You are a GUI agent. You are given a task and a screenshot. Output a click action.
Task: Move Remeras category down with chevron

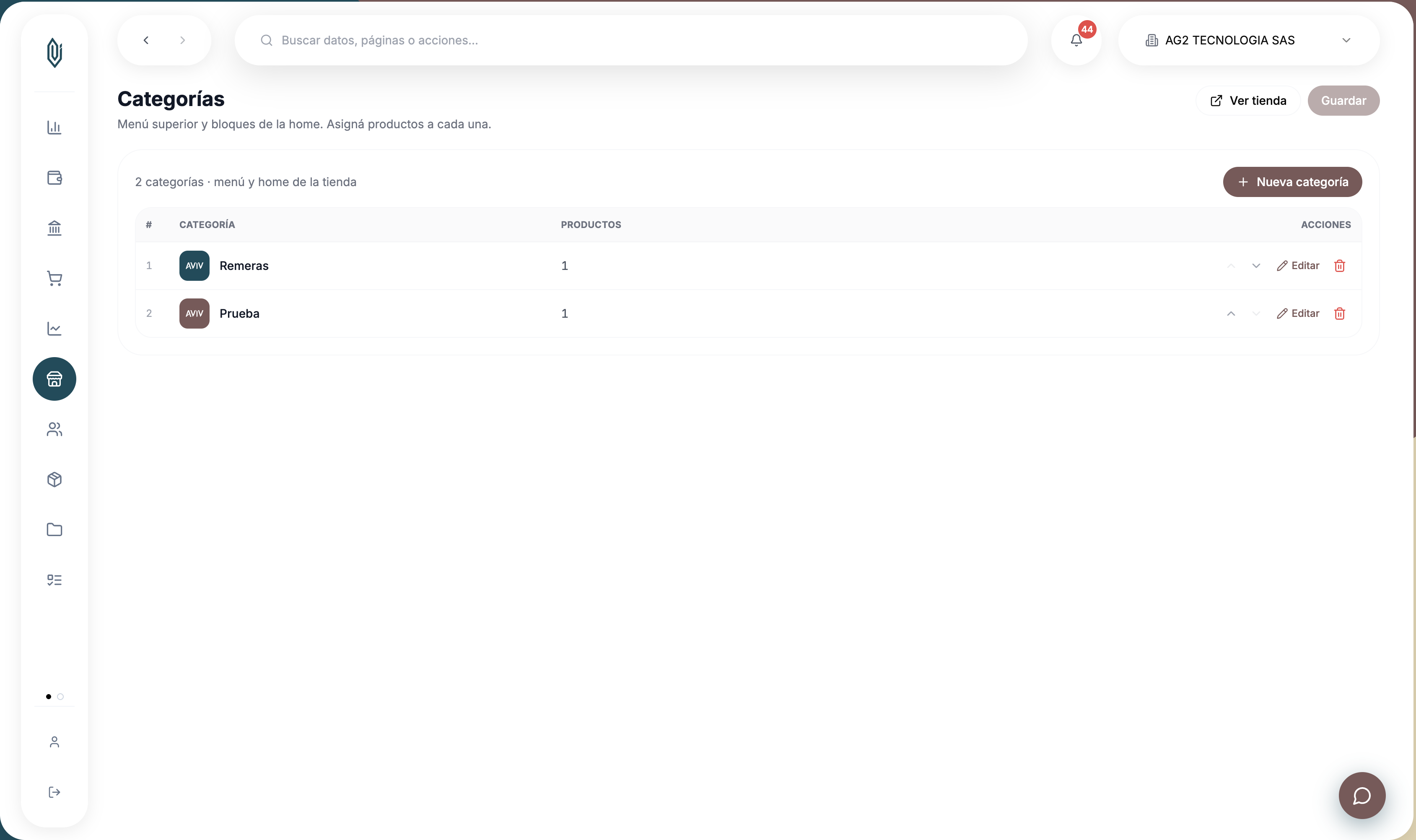tap(1256, 265)
